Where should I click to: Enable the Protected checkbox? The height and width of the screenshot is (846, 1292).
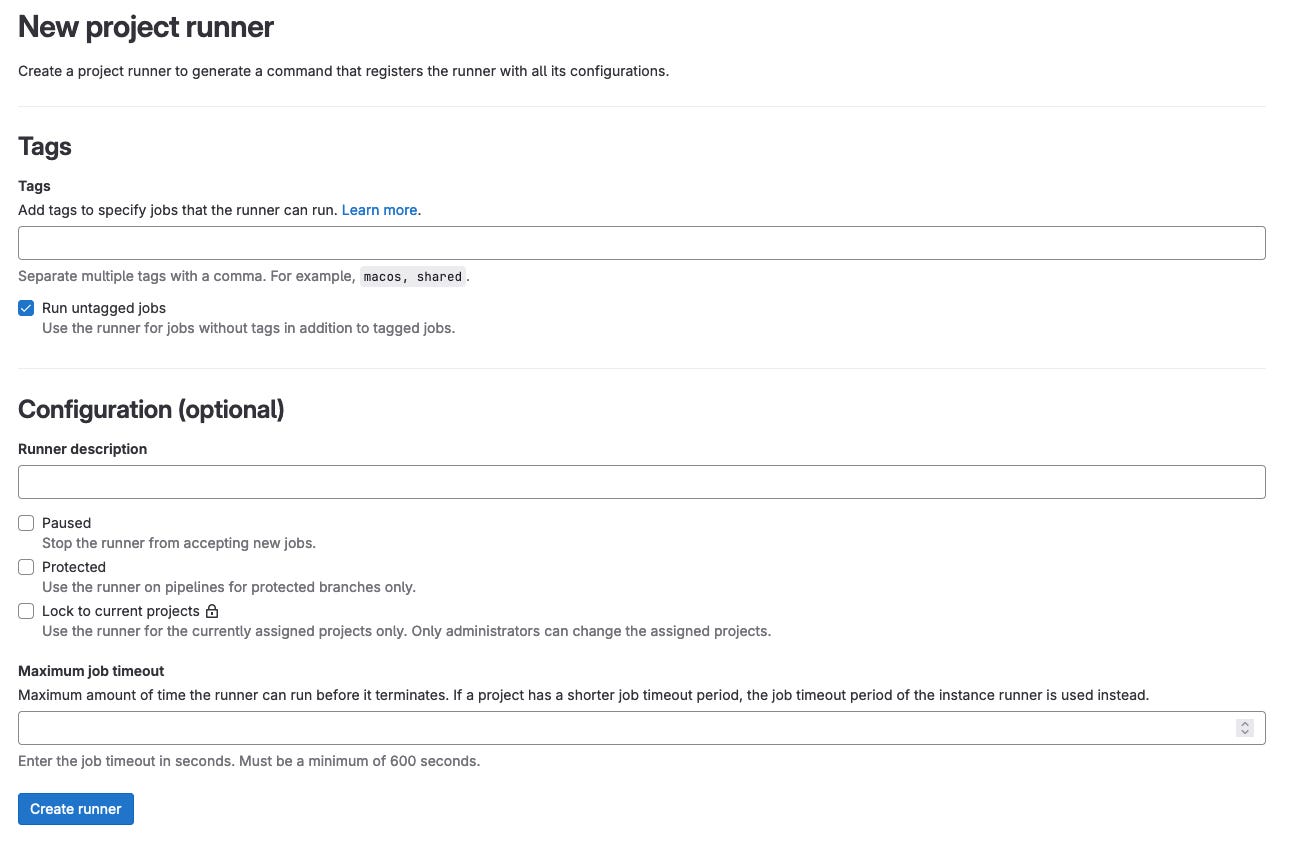(25, 567)
